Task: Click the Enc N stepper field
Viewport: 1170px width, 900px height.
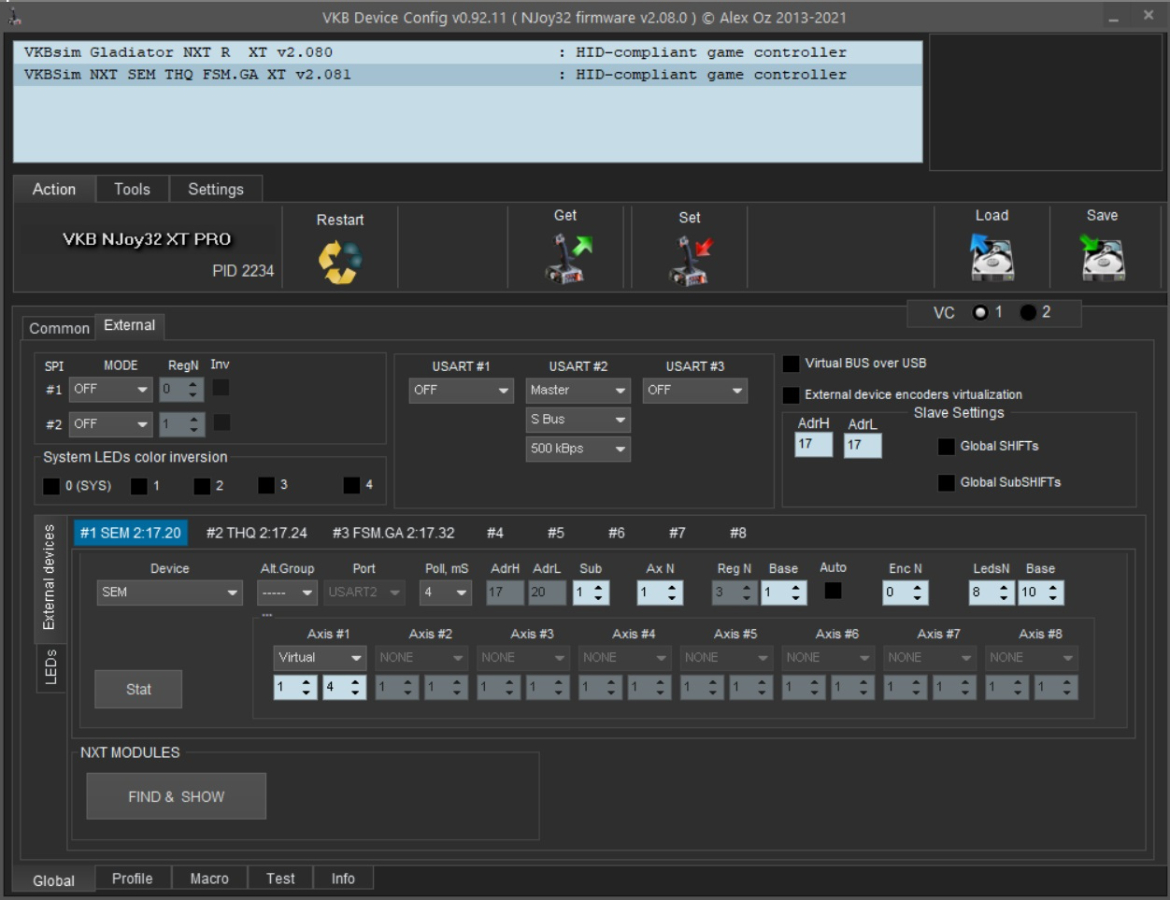Action: point(905,593)
